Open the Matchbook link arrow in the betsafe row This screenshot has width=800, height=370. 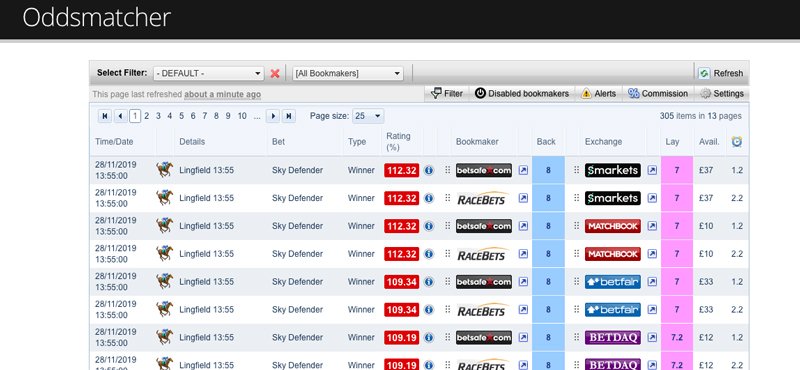pyautogui.click(x=652, y=226)
